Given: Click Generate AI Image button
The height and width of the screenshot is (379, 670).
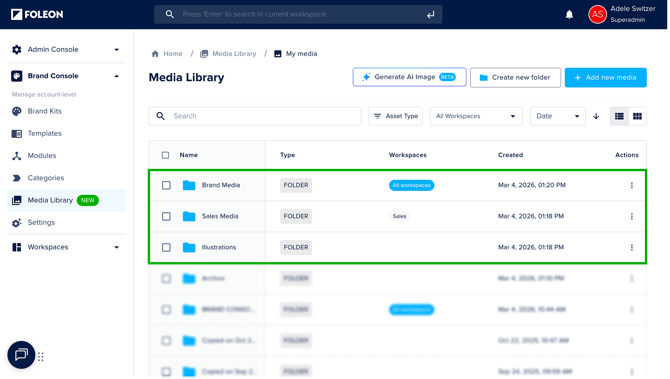Looking at the screenshot, I should click(x=409, y=77).
